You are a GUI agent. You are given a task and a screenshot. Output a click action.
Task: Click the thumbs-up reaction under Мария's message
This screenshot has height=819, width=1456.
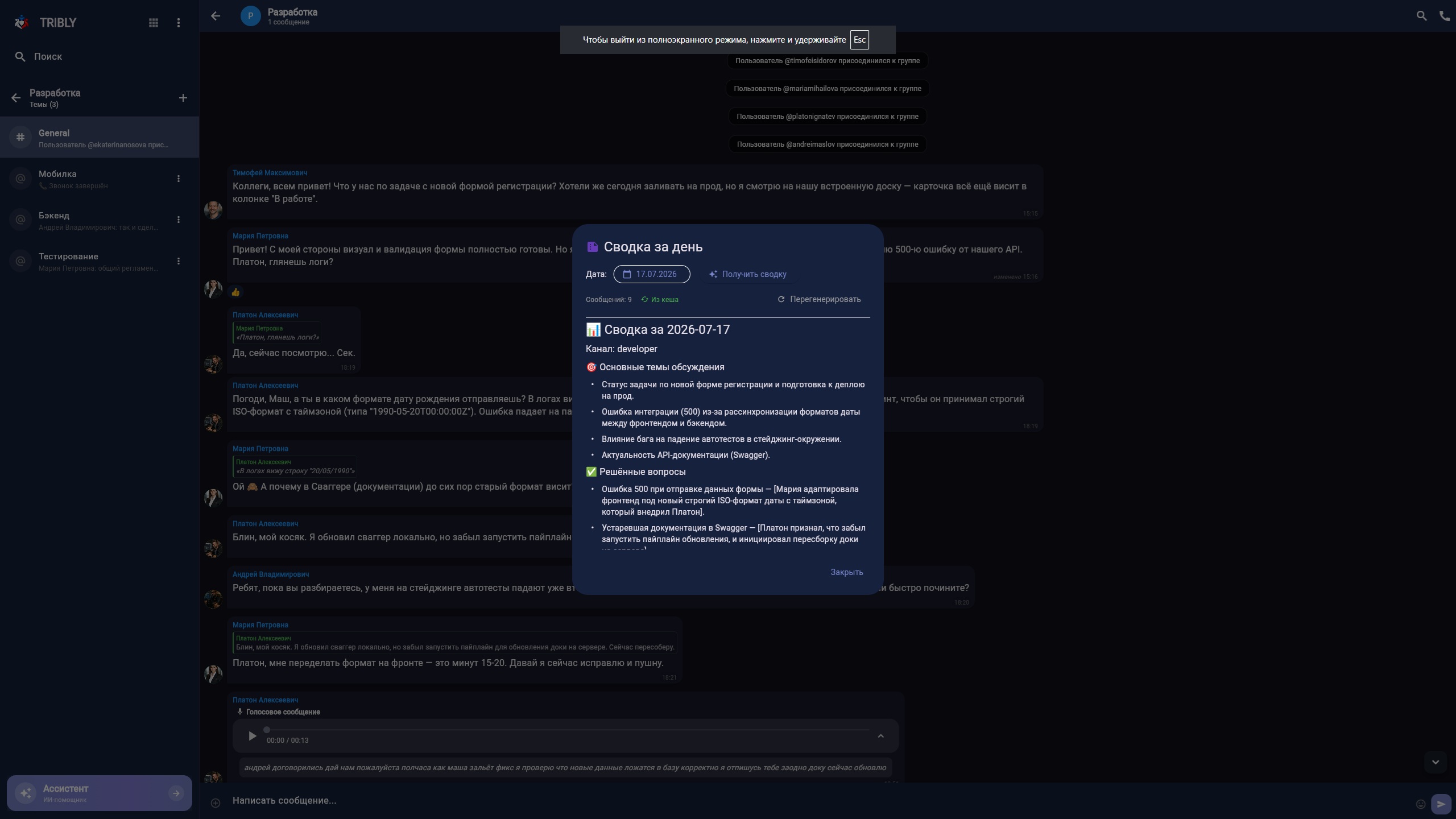(x=235, y=292)
